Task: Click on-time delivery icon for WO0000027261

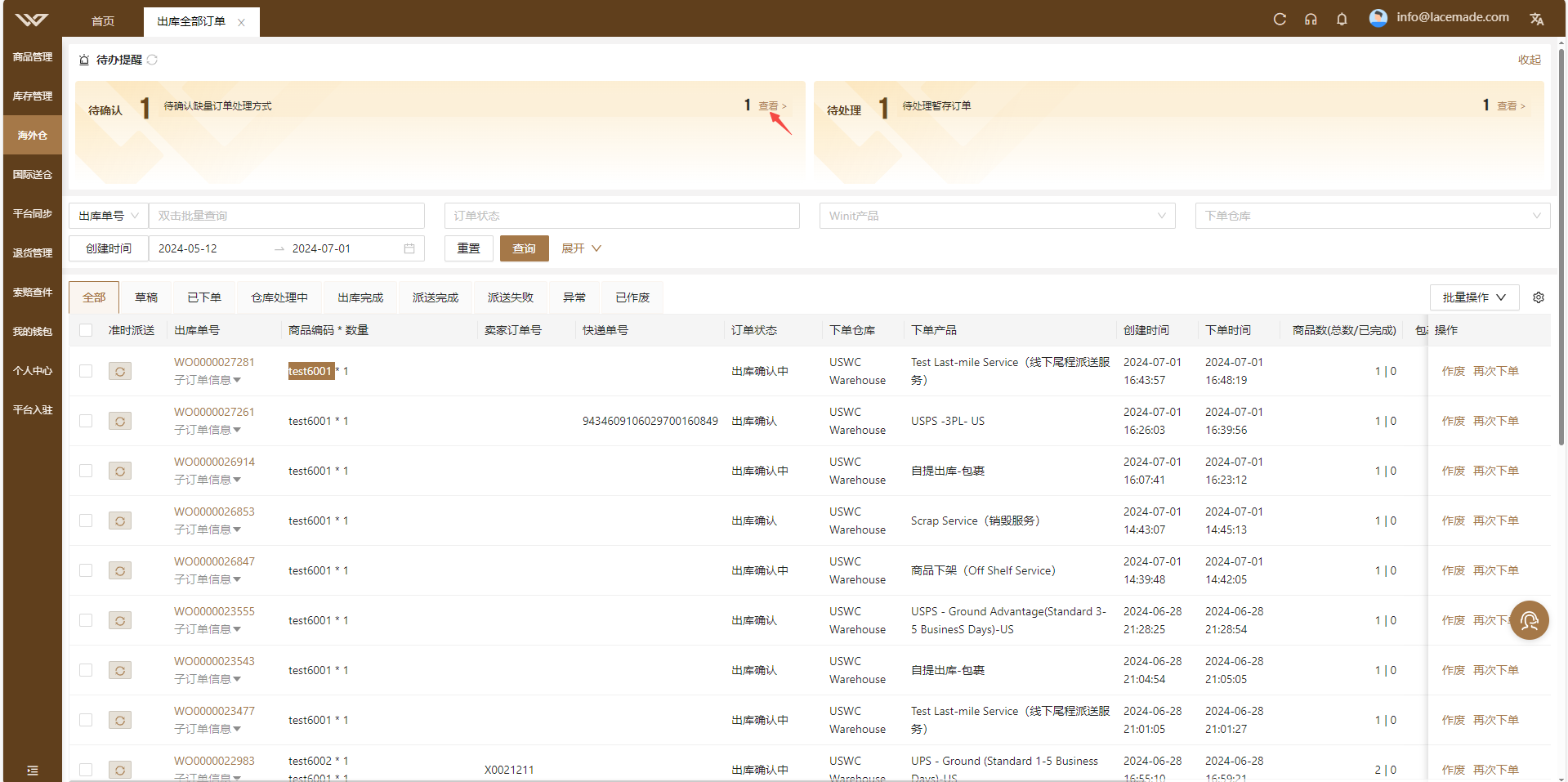Action: click(120, 422)
